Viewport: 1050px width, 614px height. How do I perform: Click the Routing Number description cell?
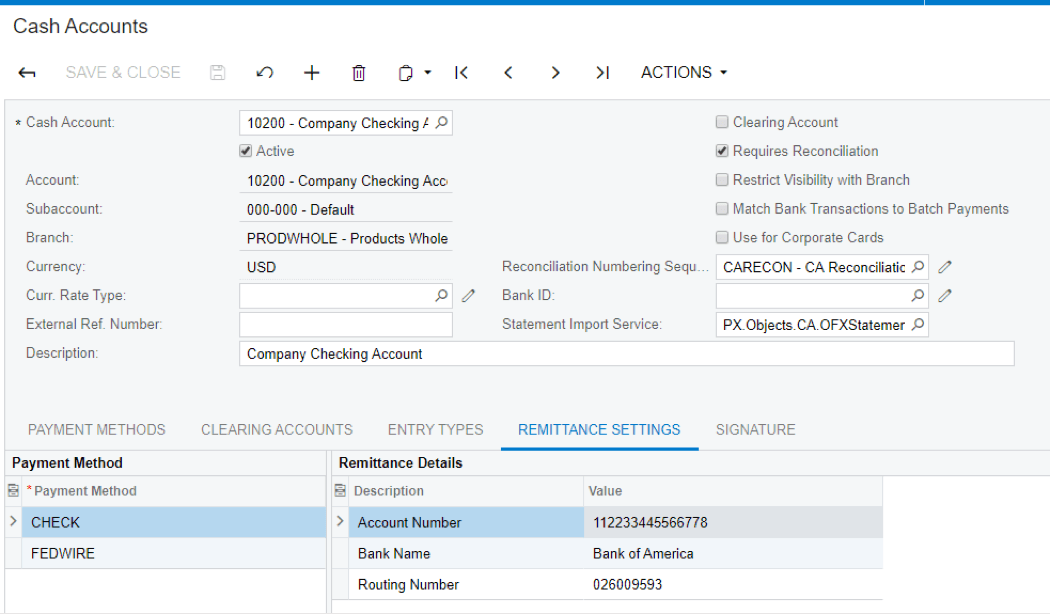(466, 585)
